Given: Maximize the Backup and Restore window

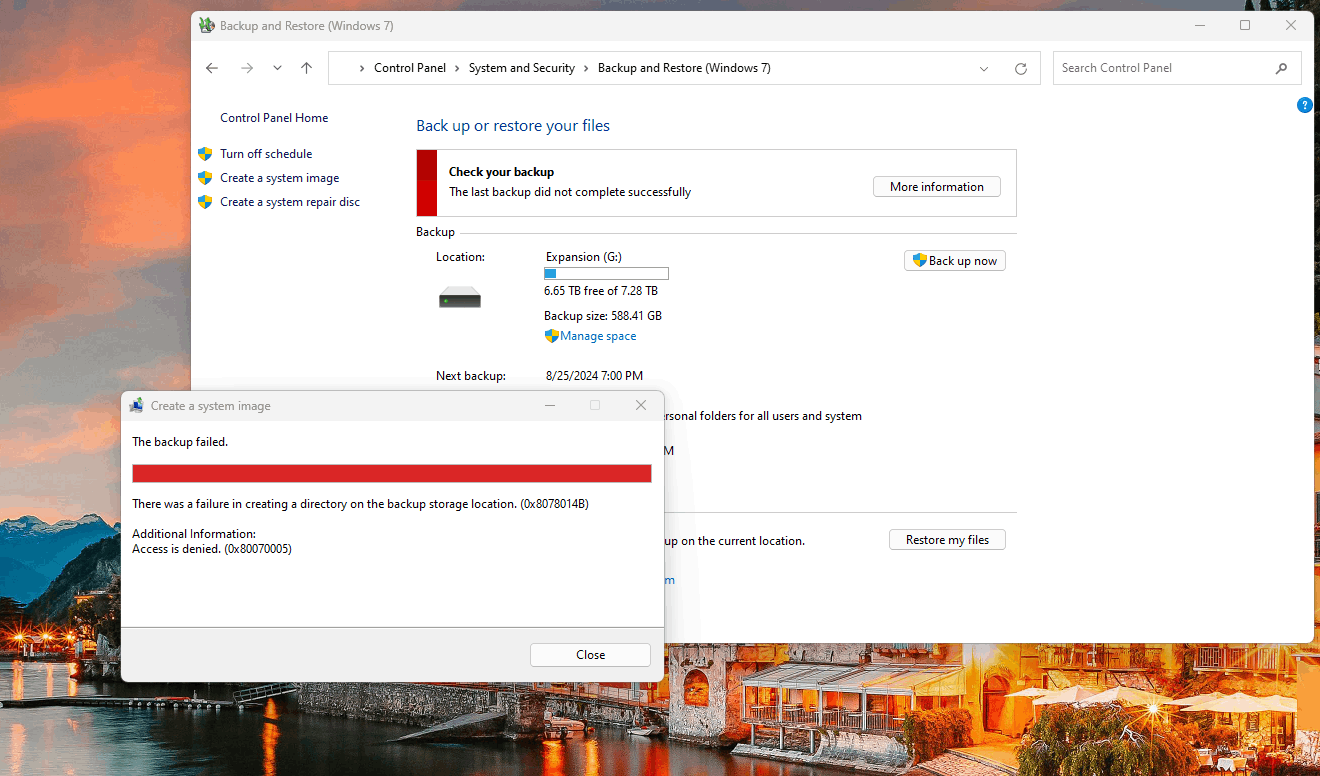Looking at the screenshot, I should tap(1245, 25).
